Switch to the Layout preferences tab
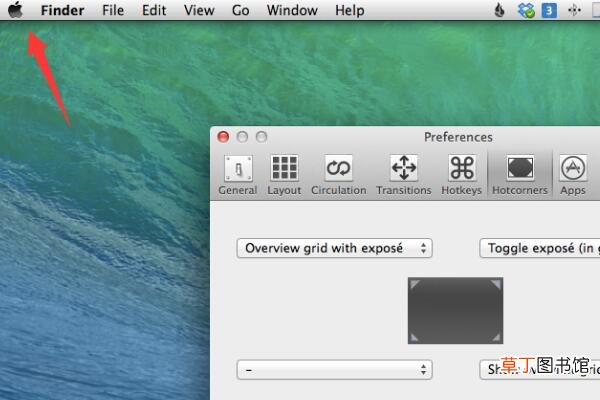Viewport: 600px width, 400px height. pyautogui.click(x=284, y=175)
